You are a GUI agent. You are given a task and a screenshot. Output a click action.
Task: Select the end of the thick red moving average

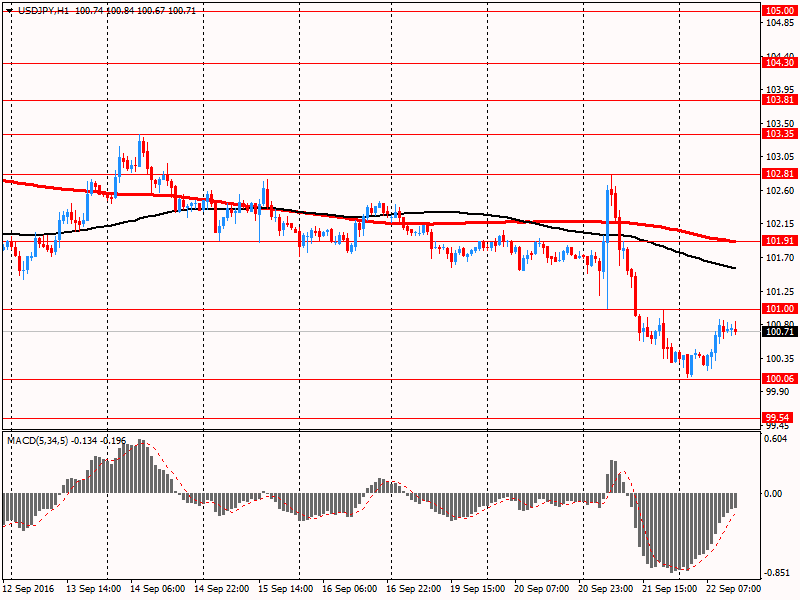(733, 241)
